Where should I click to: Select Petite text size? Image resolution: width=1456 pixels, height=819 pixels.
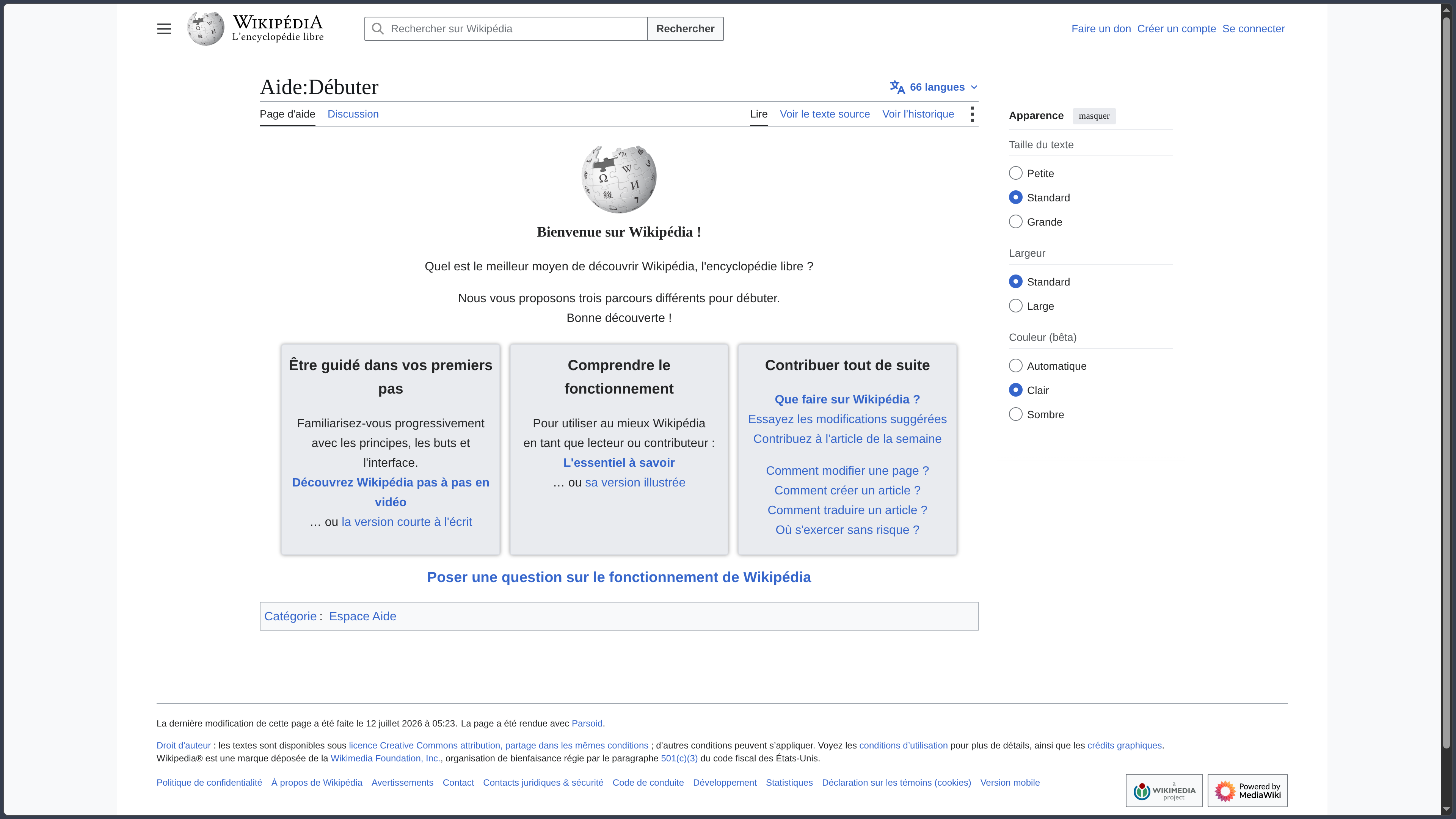[x=1015, y=173]
